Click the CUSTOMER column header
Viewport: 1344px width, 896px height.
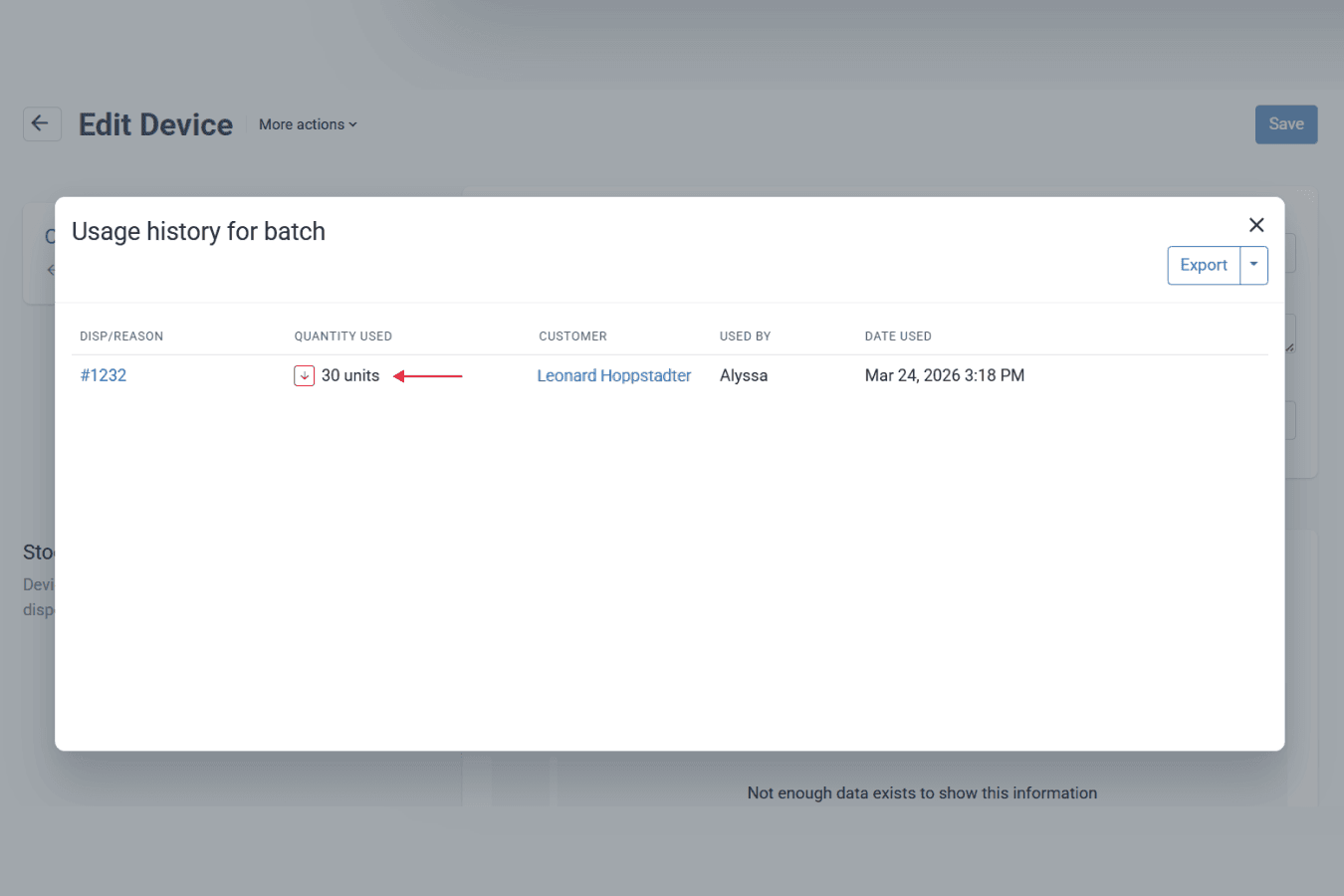(x=572, y=336)
